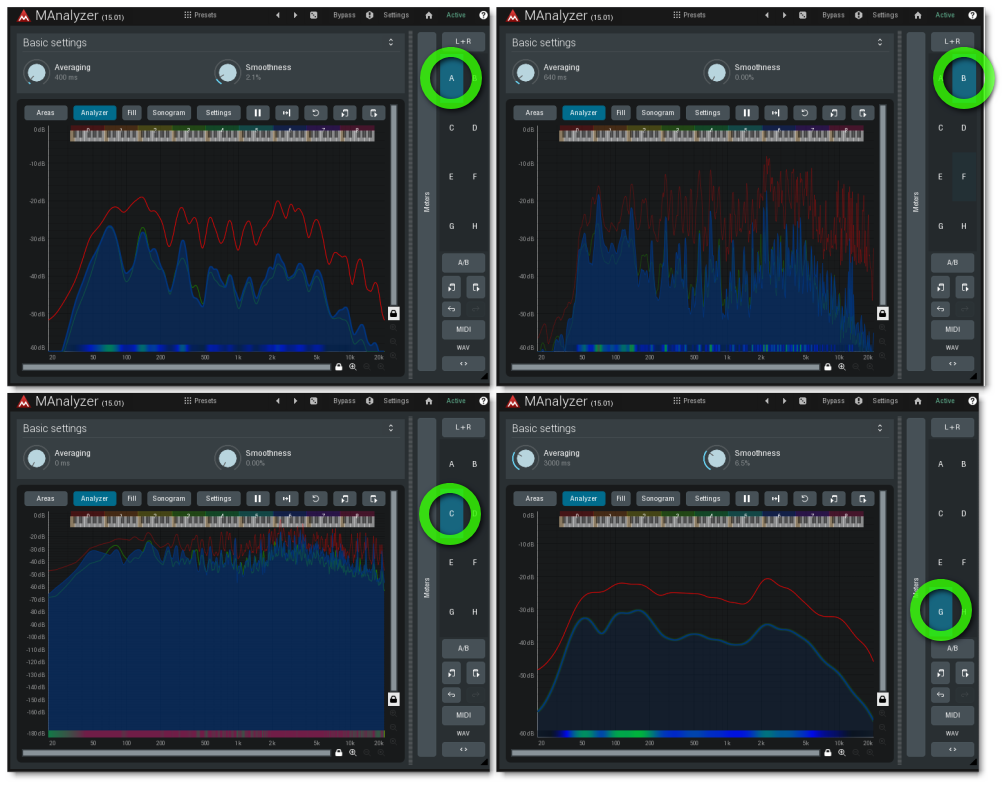
Task: Click MIDI button in top-right window
Action: (952, 330)
